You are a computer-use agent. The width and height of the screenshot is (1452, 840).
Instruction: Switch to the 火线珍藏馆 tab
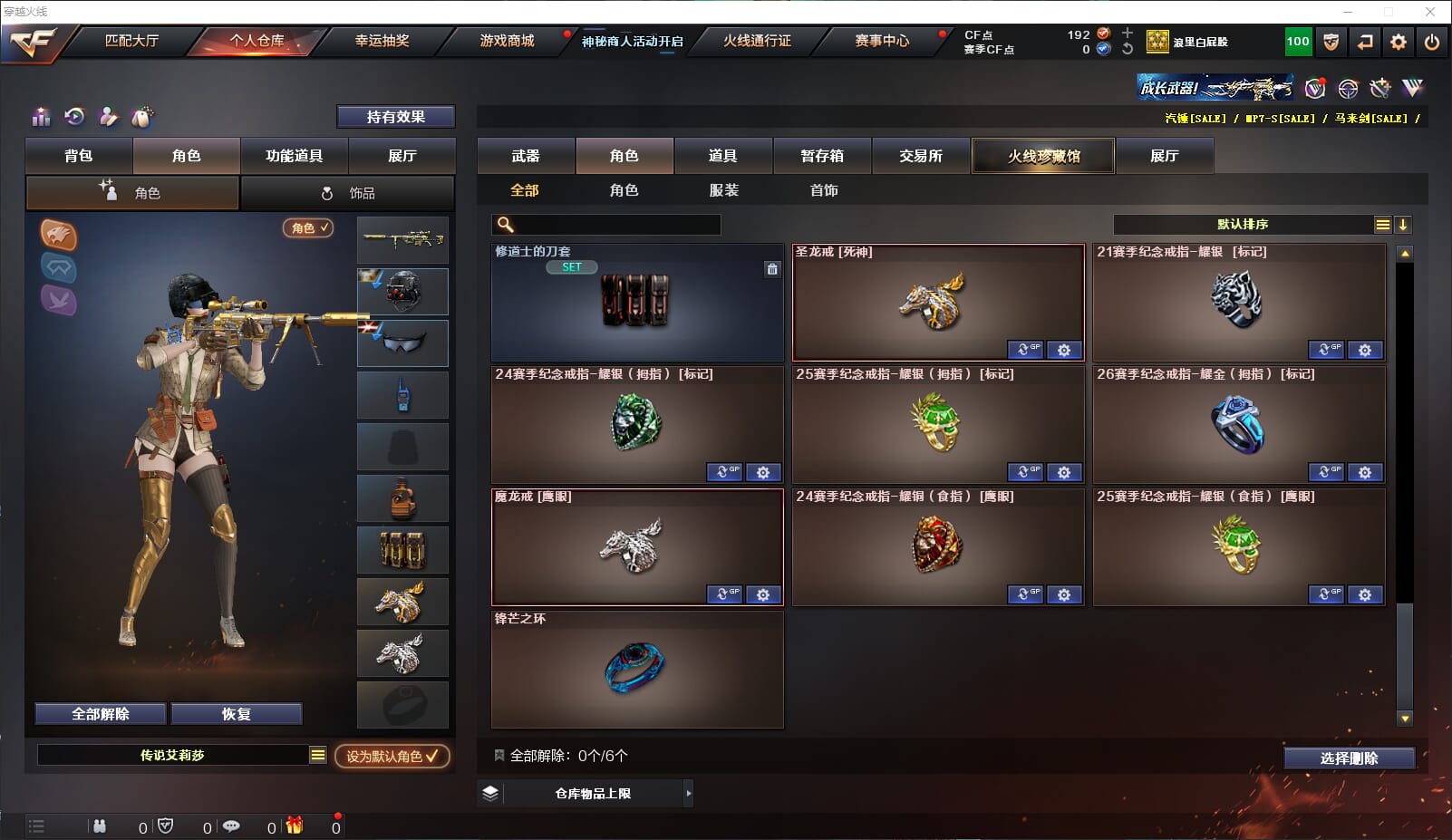pos(1043,156)
